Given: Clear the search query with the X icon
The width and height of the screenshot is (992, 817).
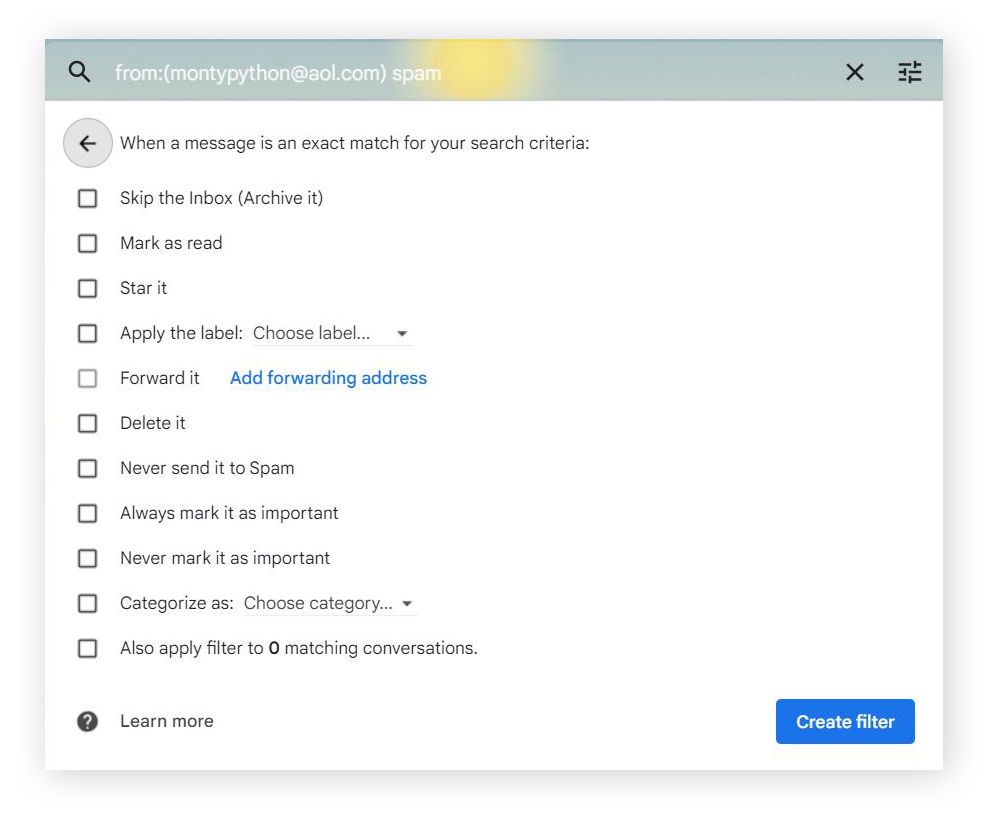Looking at the screenshot, I should coord(855,72).
